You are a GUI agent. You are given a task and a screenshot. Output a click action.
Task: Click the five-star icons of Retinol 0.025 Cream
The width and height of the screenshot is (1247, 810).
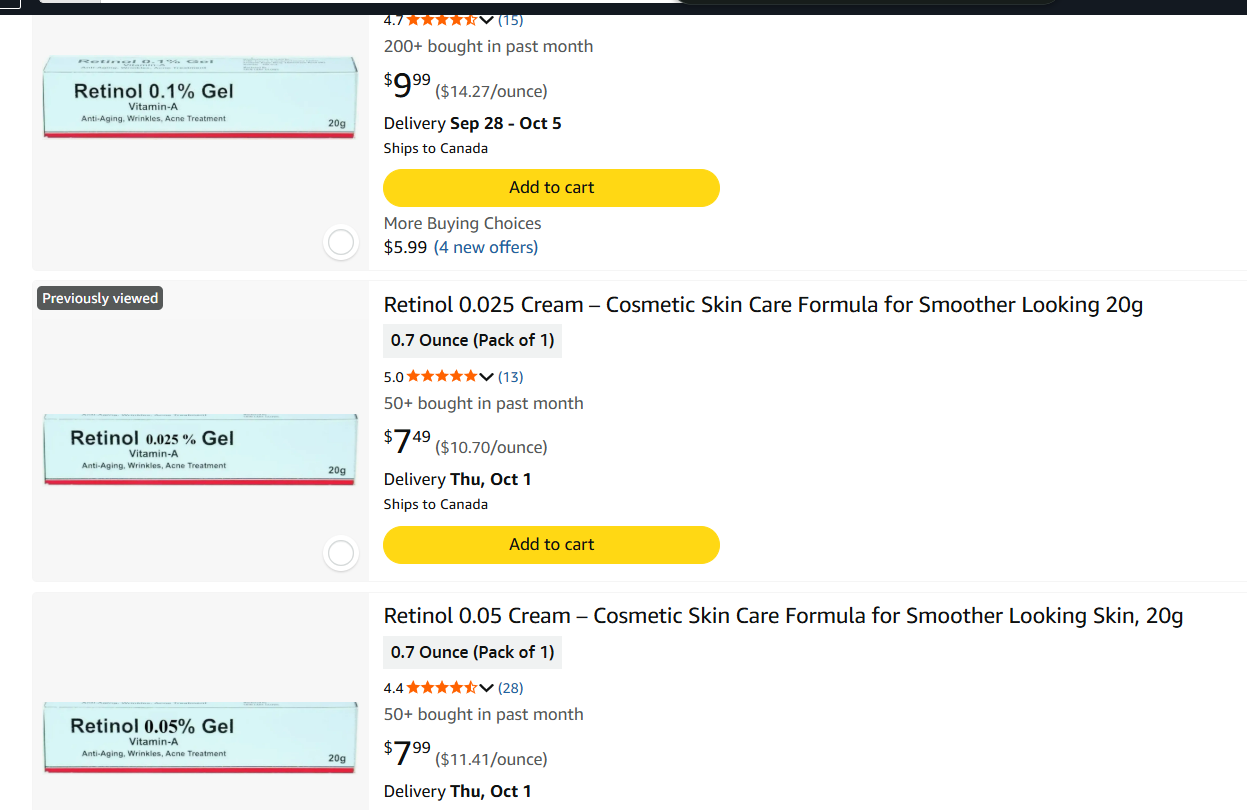442,377
